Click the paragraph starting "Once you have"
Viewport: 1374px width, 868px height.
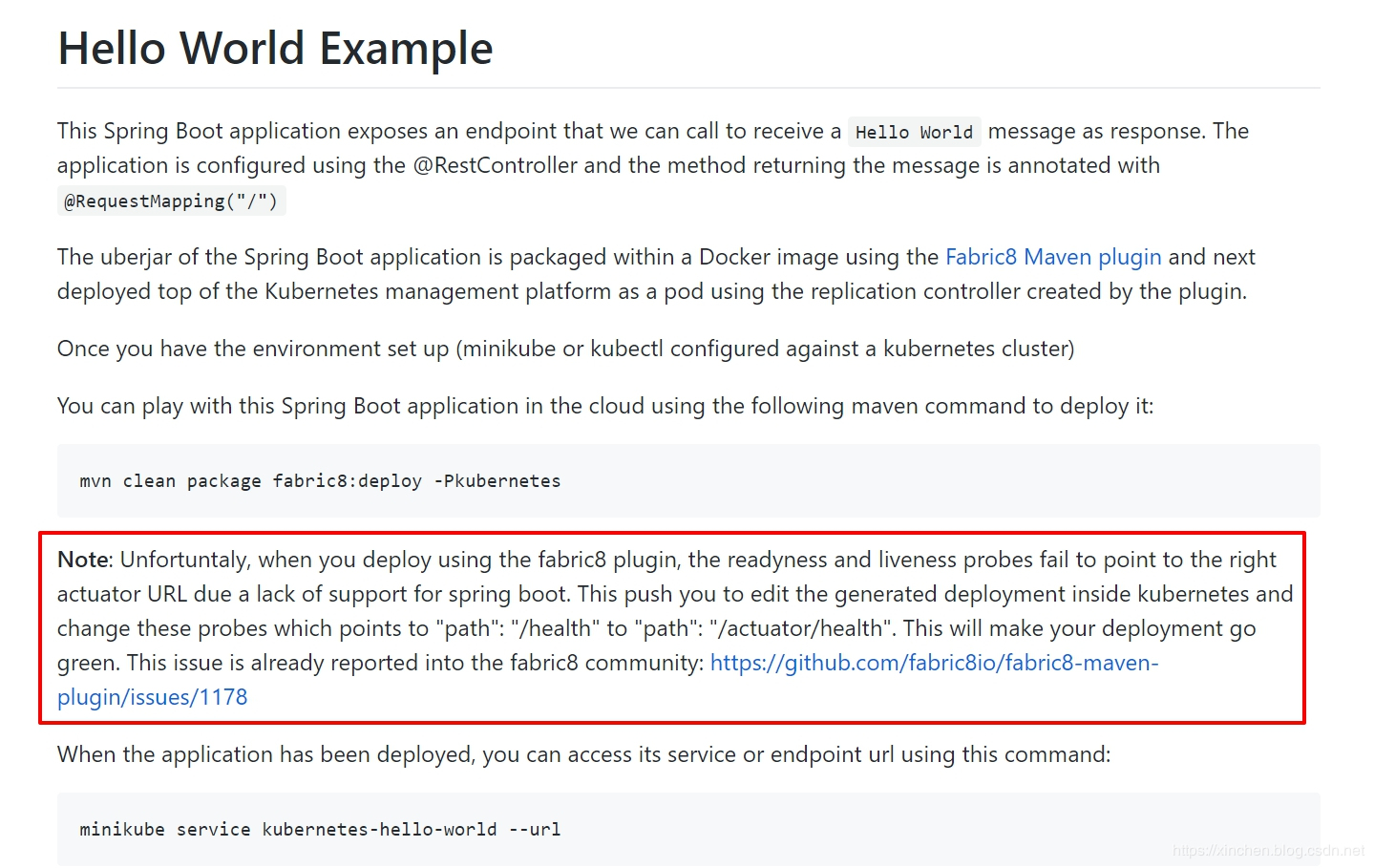[x=565, y=349]
